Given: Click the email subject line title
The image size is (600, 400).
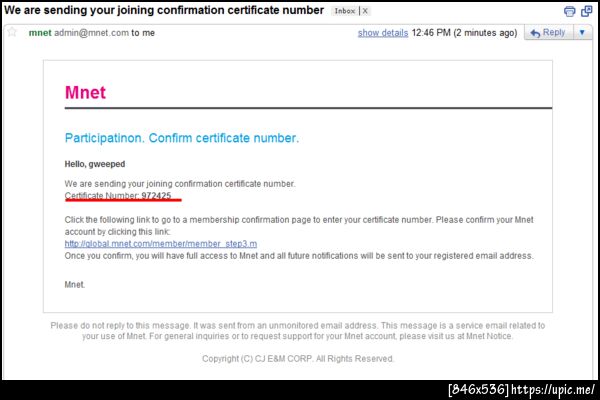Looking at the screenshot, I should point(164,10).
